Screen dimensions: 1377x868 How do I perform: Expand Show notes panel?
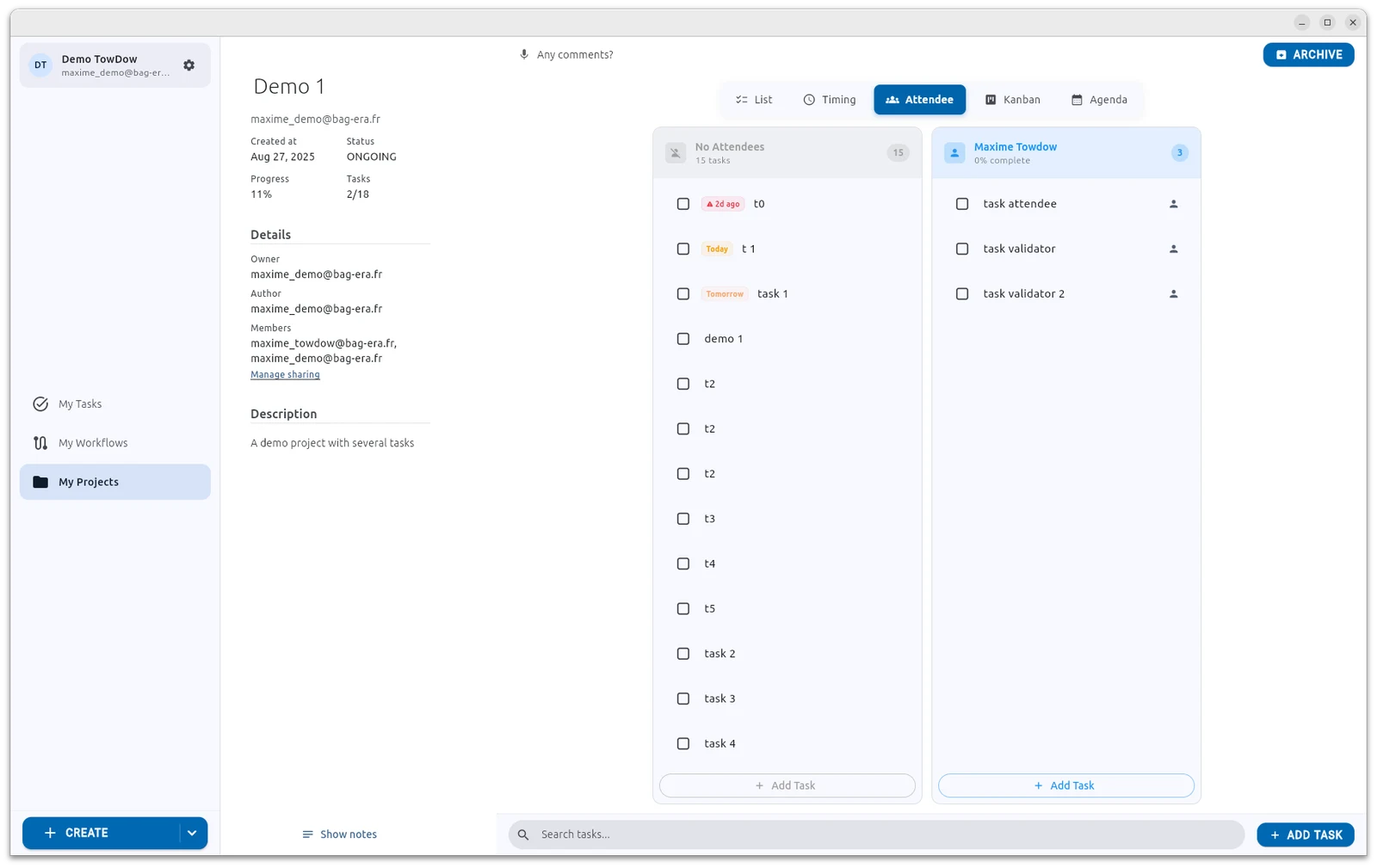[x=340, y=834]
